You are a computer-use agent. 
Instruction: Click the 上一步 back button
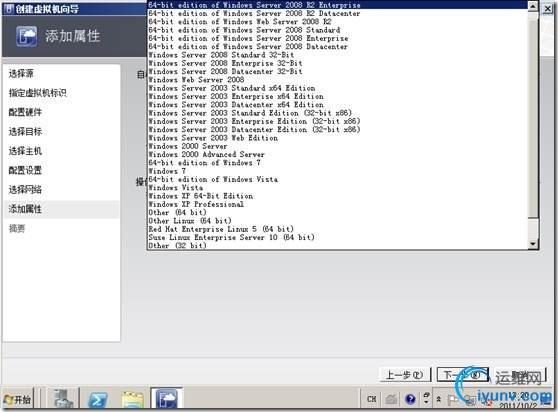click(405, 375)
